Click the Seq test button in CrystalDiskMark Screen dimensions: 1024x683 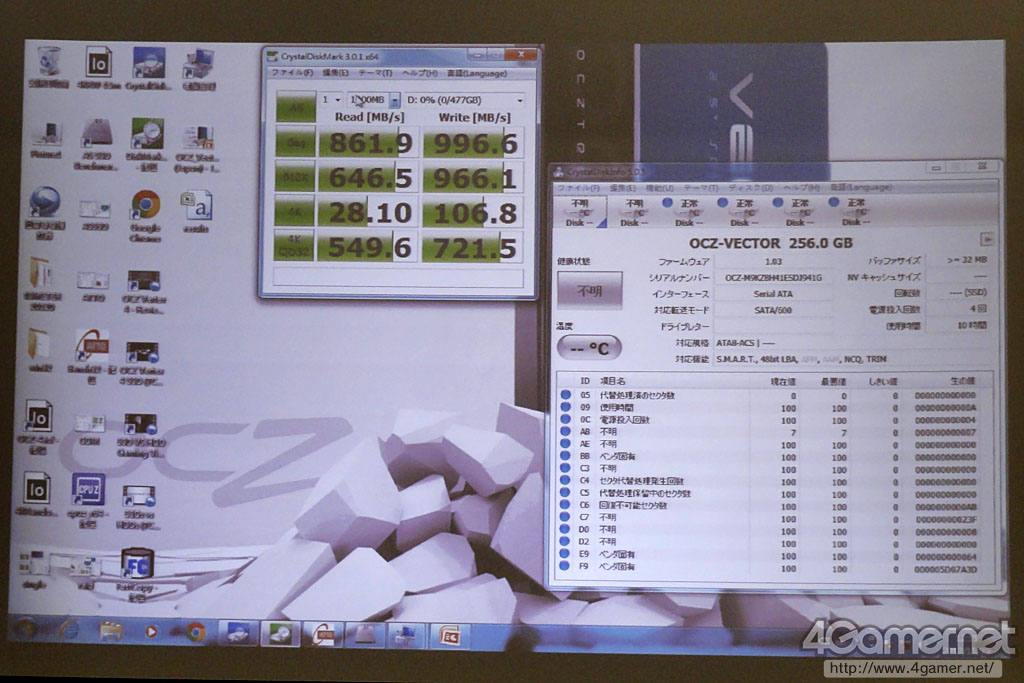coord(295,142)
